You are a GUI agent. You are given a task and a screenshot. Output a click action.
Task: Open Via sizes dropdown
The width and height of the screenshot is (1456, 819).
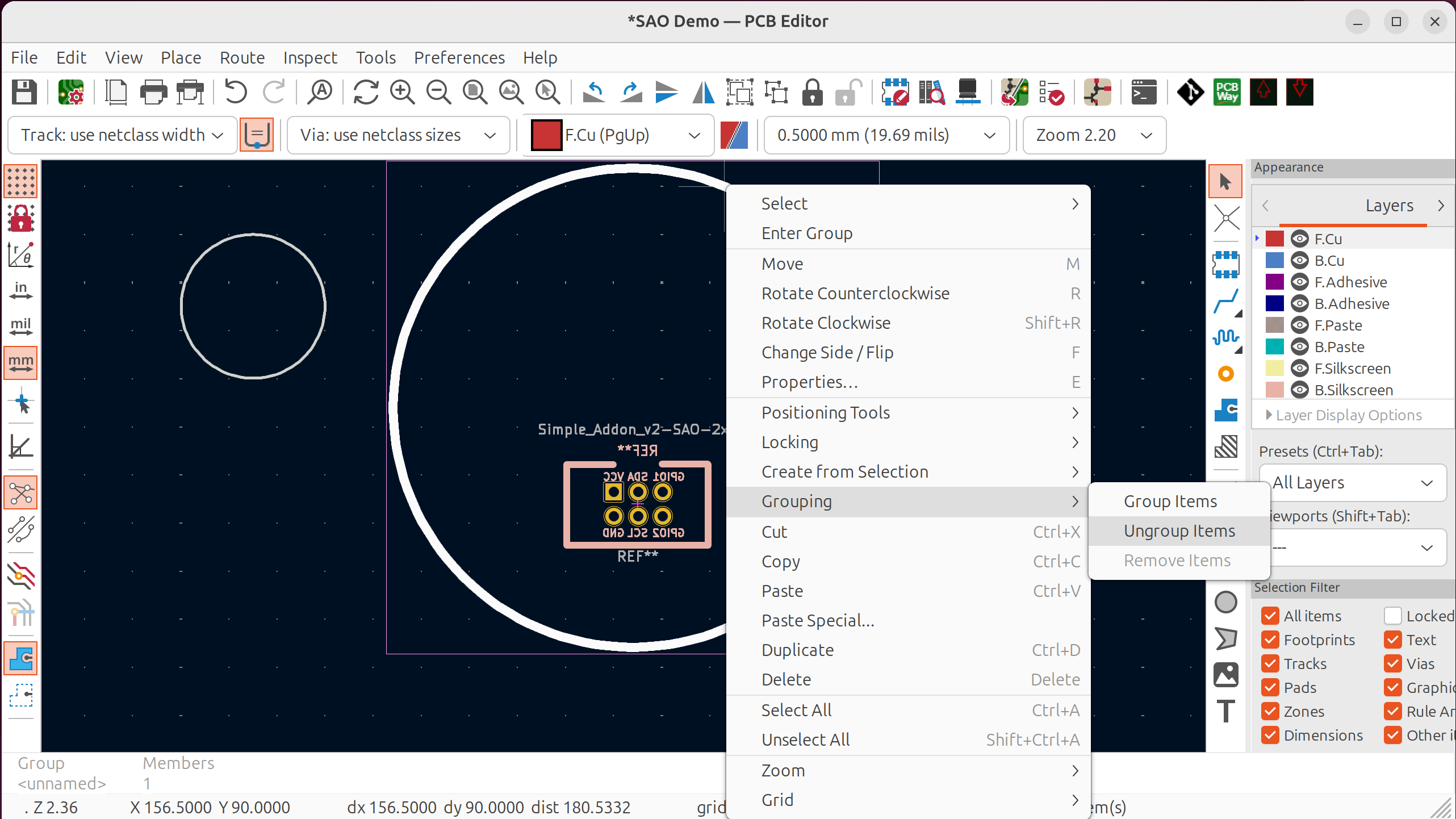point(398,135)
